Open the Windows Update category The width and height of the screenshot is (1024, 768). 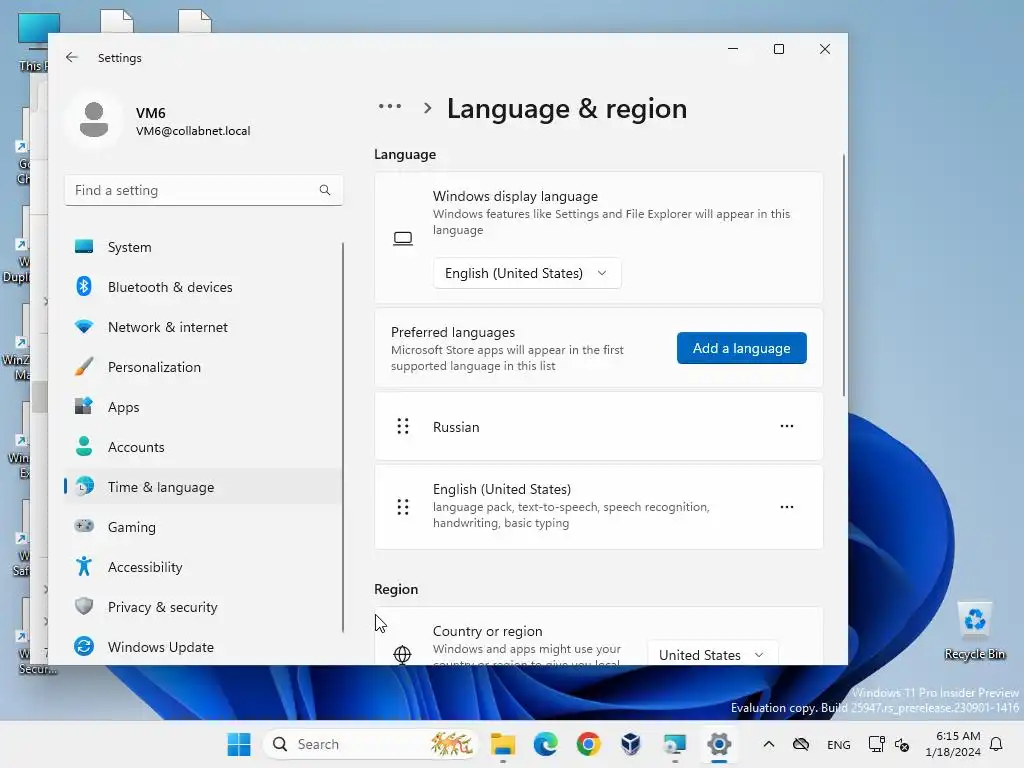pyautogui.click(x=203, y=647)
